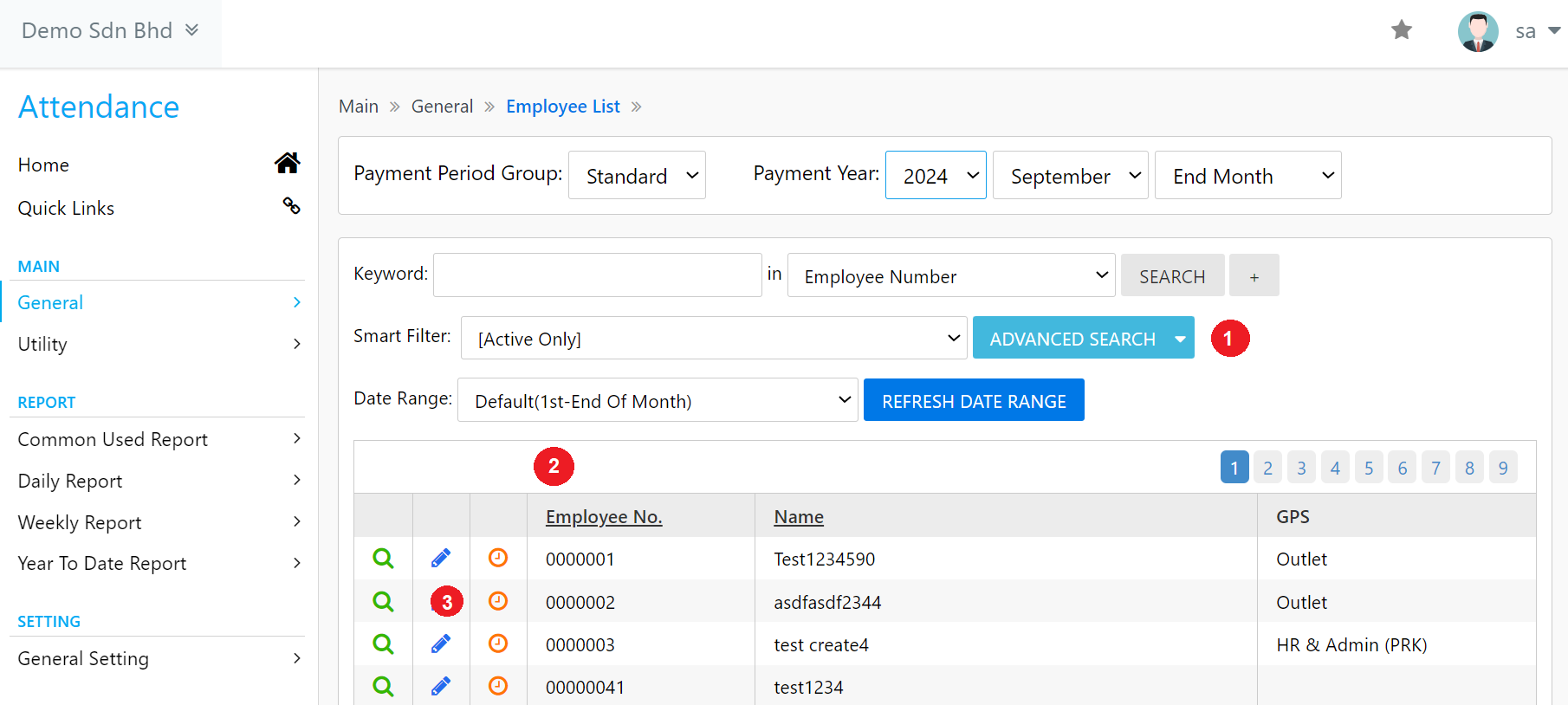
Task: Click the plus button beside SEARCH
Action: point(1254,275)
